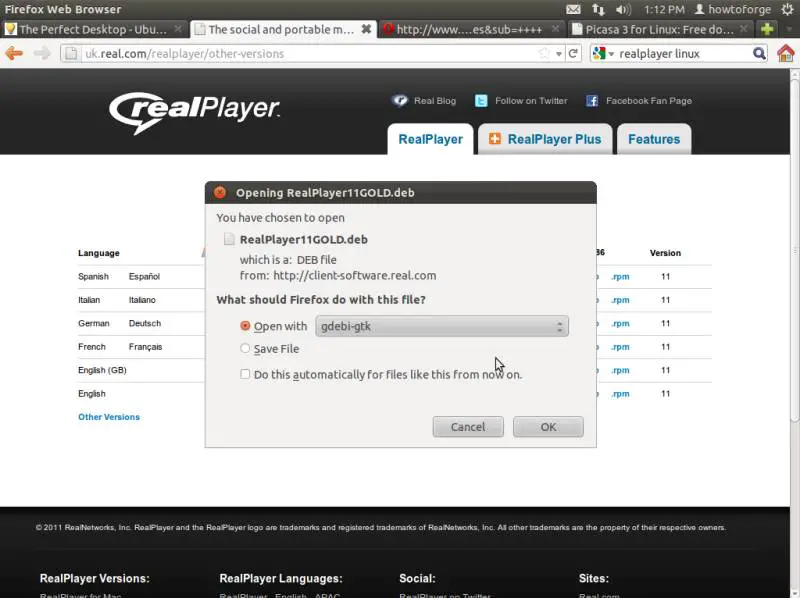This screenshot has width=800, height=598.
Task: Check 'Do this automatically for files like this'
Action: tap(245, 374)
